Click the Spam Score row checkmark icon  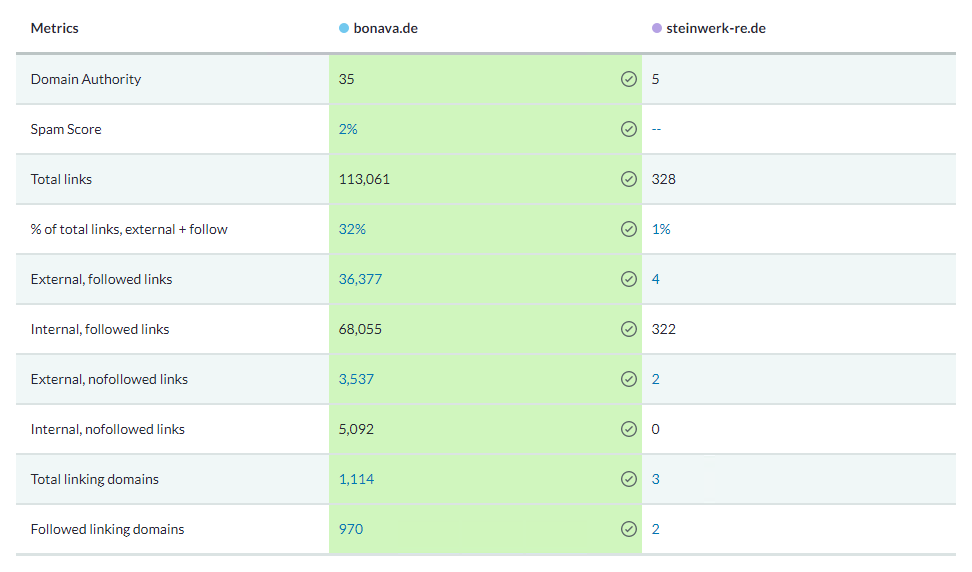[629, 129]
